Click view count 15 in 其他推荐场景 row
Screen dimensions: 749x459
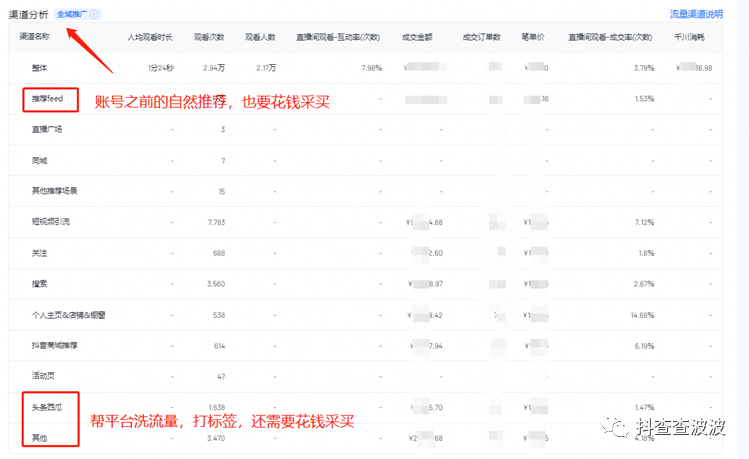pos(222,192)
